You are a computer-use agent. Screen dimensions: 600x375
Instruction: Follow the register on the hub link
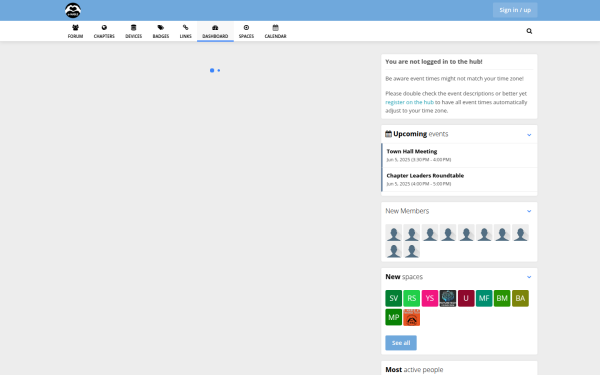[x=409, y=102]
